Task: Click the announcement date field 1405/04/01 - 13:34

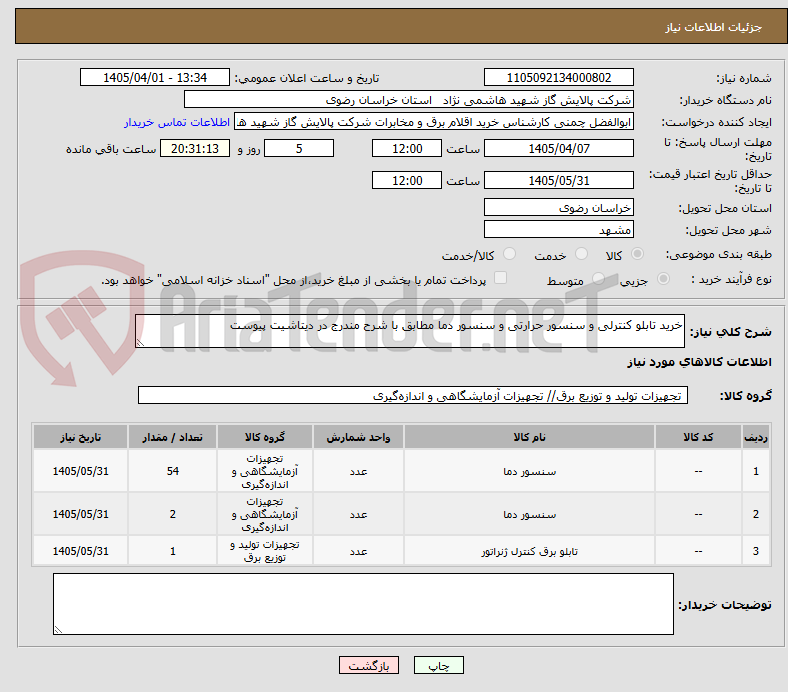Action: pyautogui.click(x=155, y=77)
